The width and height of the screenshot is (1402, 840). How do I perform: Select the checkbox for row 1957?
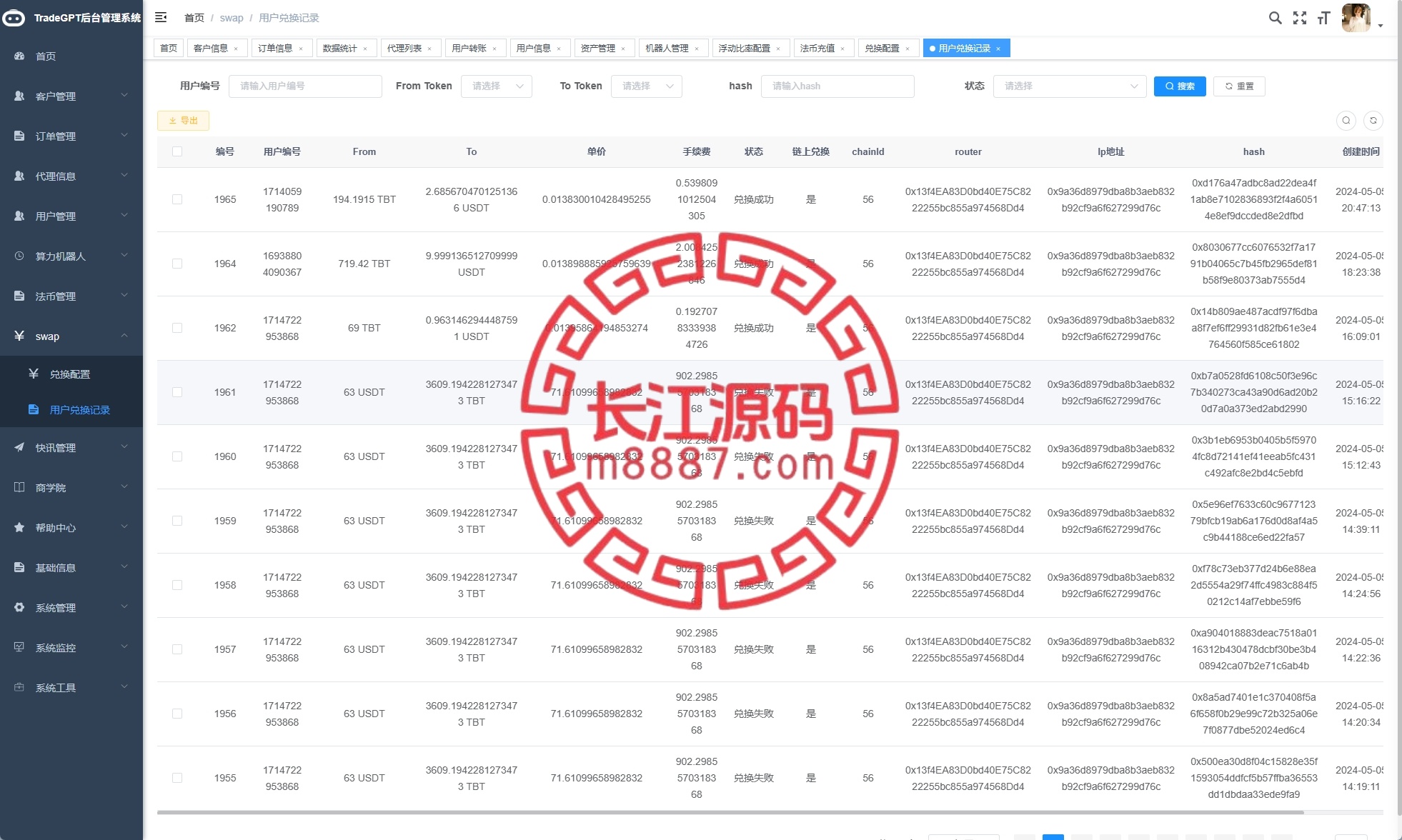[x=177, y=649]
